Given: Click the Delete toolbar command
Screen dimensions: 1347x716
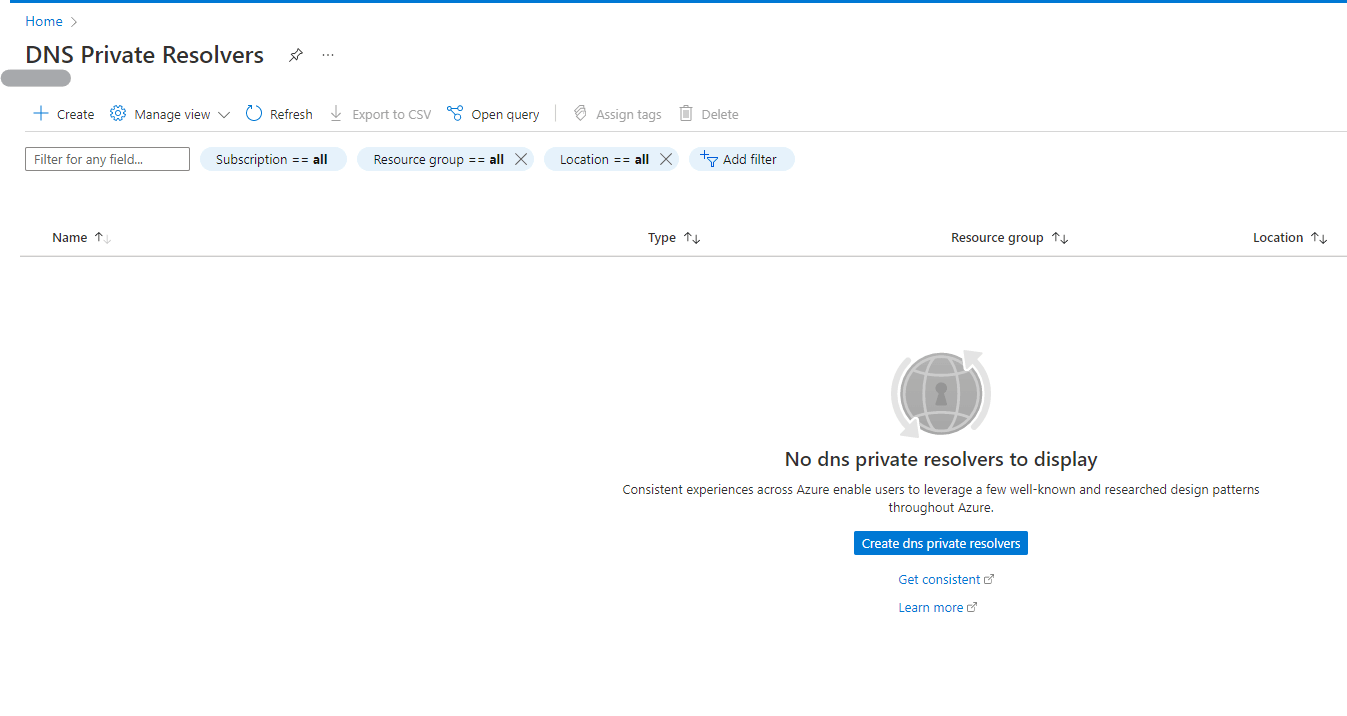Looking at the screenshot, I should pyautogui.click(x=709, y=114).
